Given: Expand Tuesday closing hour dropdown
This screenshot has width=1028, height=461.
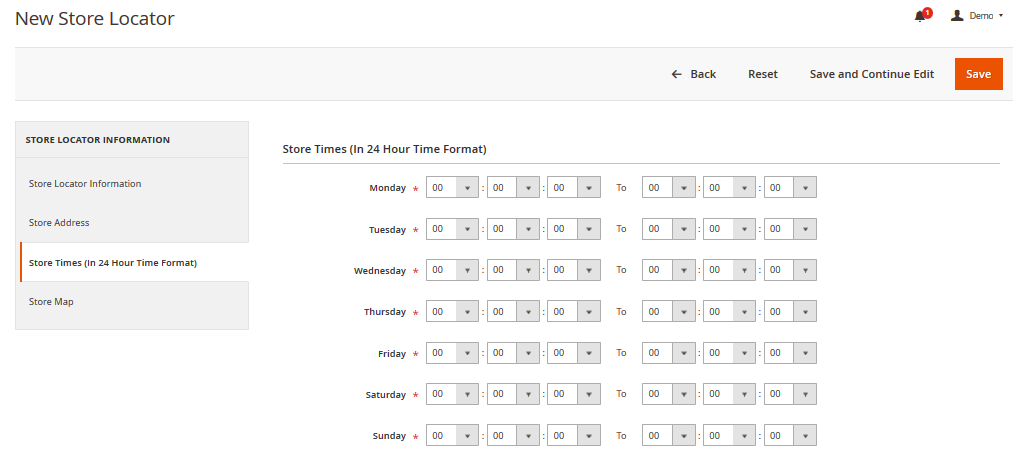Looking at the screenshot, I should (668, 229).
